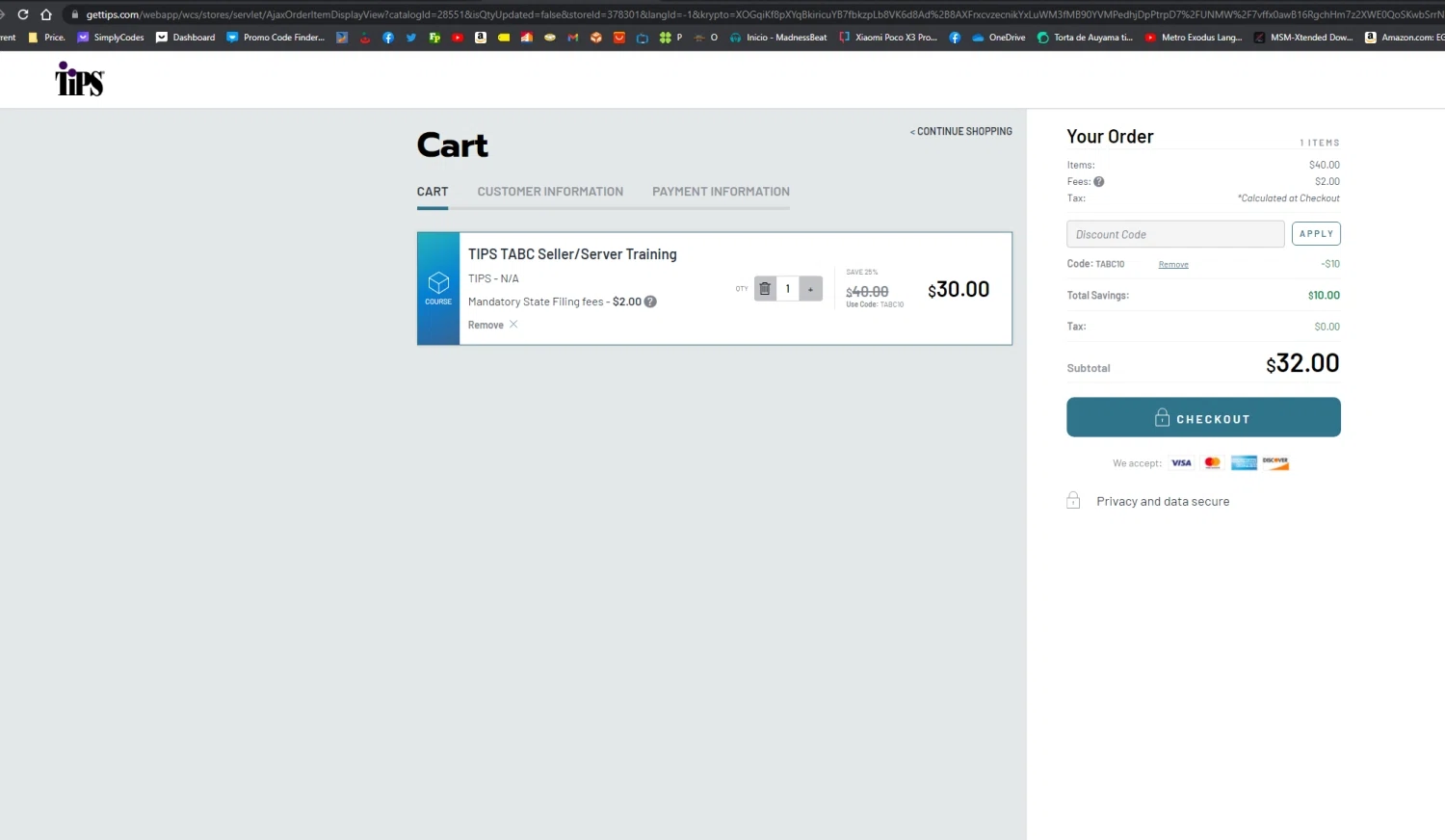1445x840 pixels.
Task: Click the $10.00 Total Savings value
Action: pos(1324,296)
